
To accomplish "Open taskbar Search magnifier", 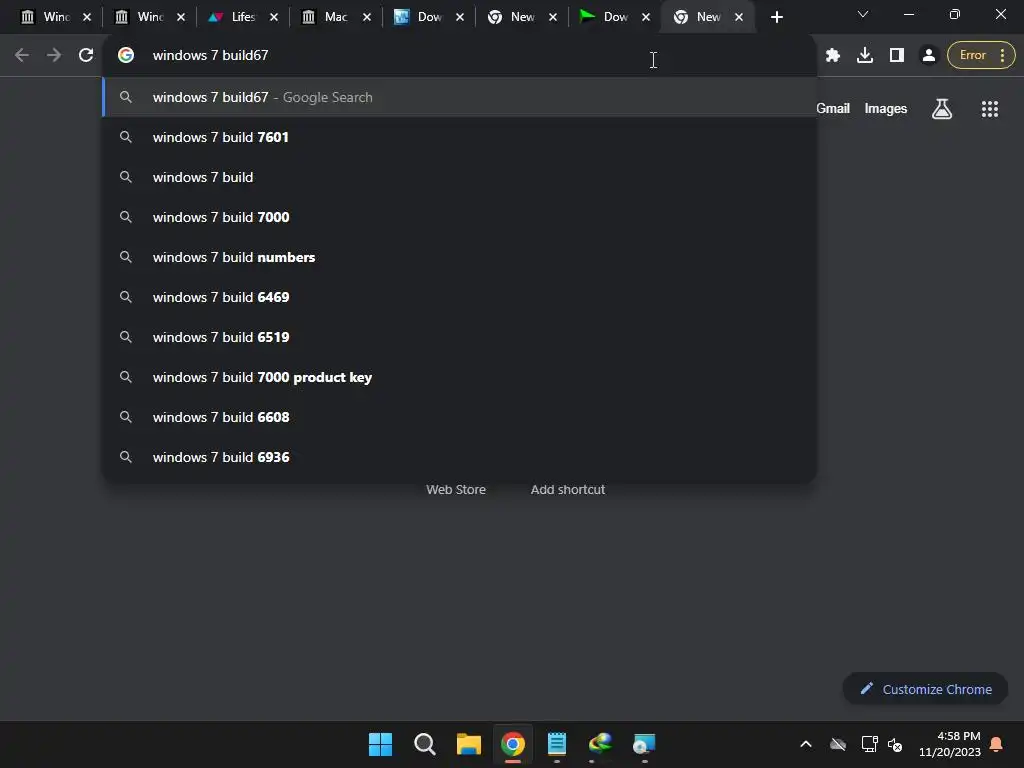I will click(x=424, y=744).
